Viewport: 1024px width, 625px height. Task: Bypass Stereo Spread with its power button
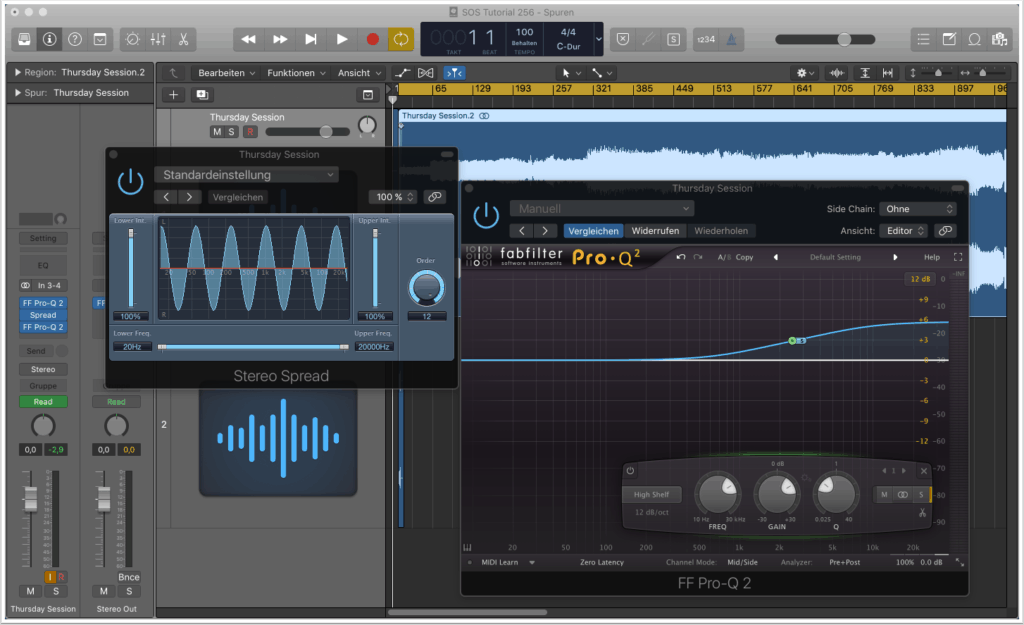tap(130, 182)
